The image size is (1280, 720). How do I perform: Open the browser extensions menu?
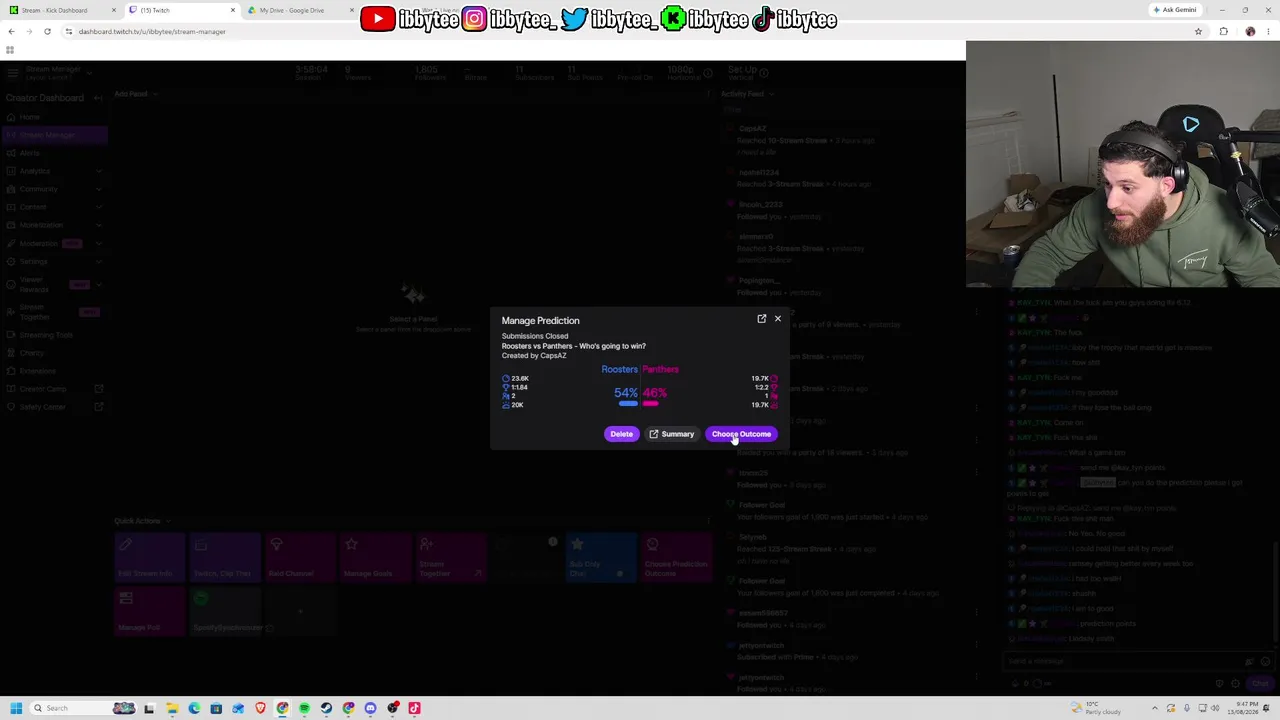point(1223,31)
